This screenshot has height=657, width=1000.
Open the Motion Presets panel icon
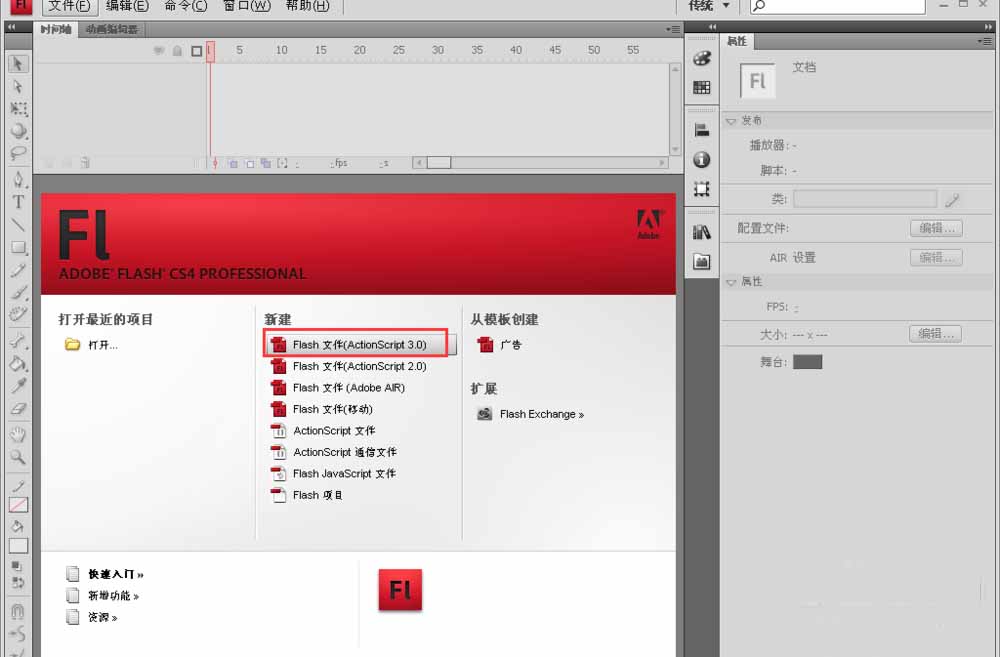pos(702,261)
